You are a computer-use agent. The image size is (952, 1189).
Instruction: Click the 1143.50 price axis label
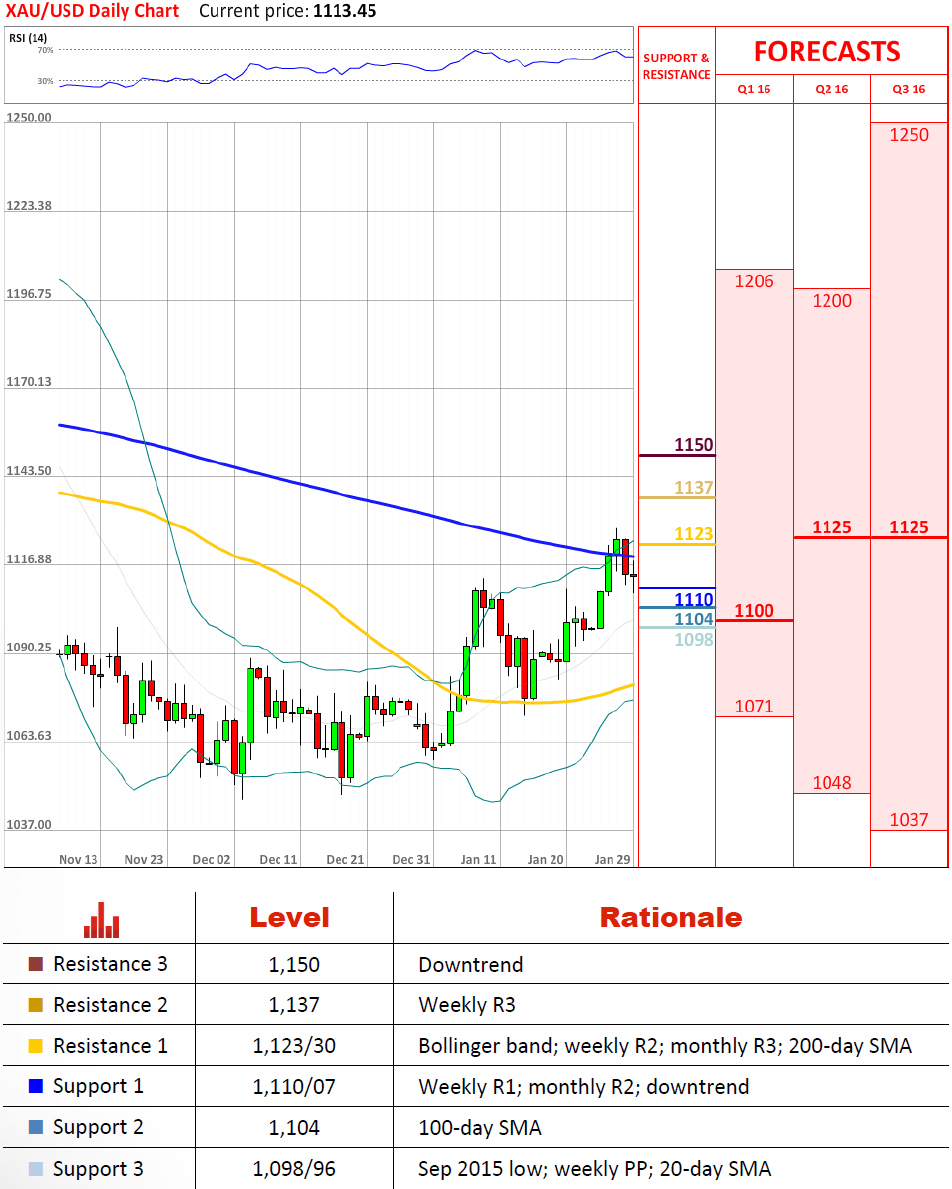click(29, 471)
